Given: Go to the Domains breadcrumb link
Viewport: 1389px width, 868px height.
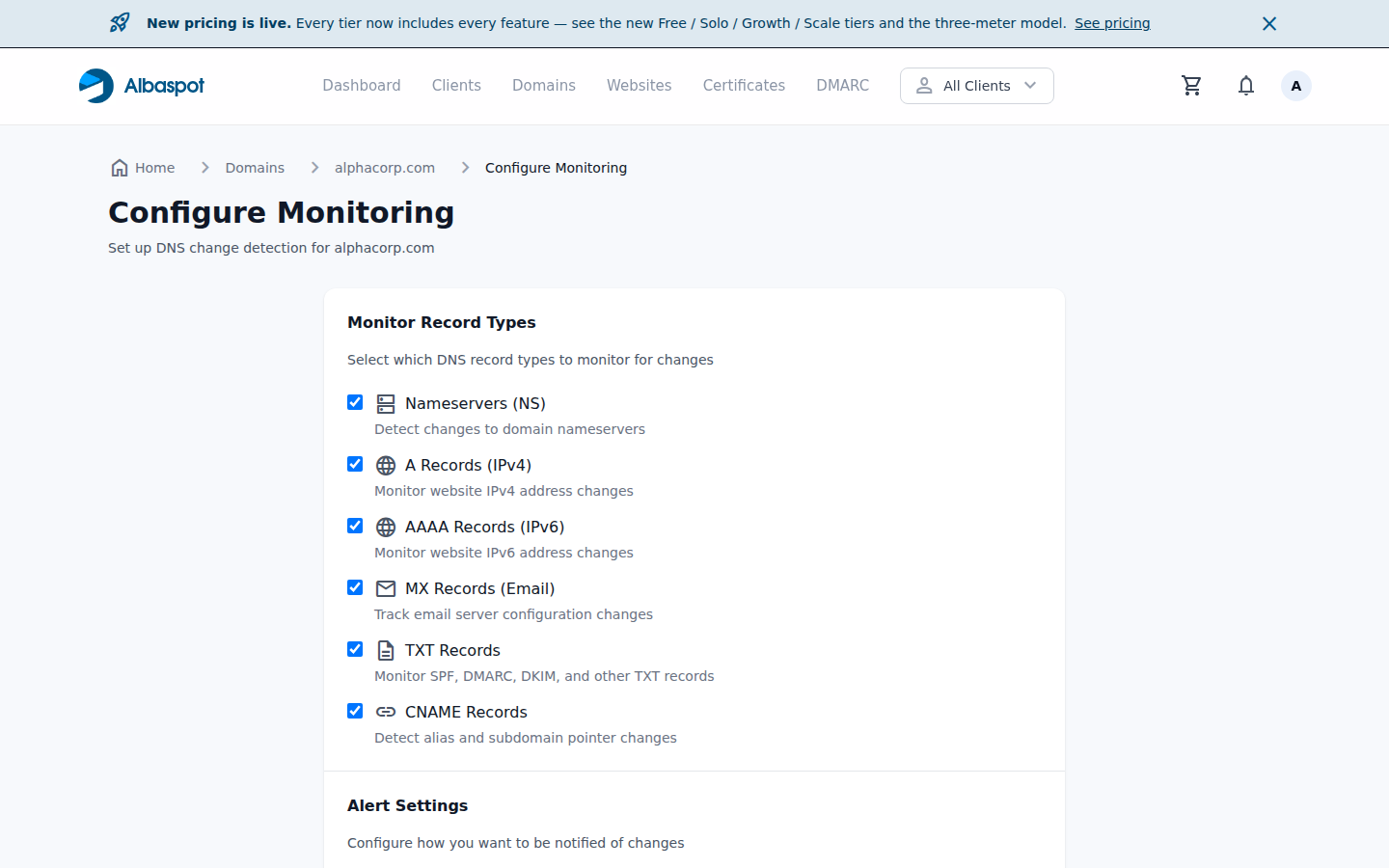Looking at the screenshot, I should 255,168.
